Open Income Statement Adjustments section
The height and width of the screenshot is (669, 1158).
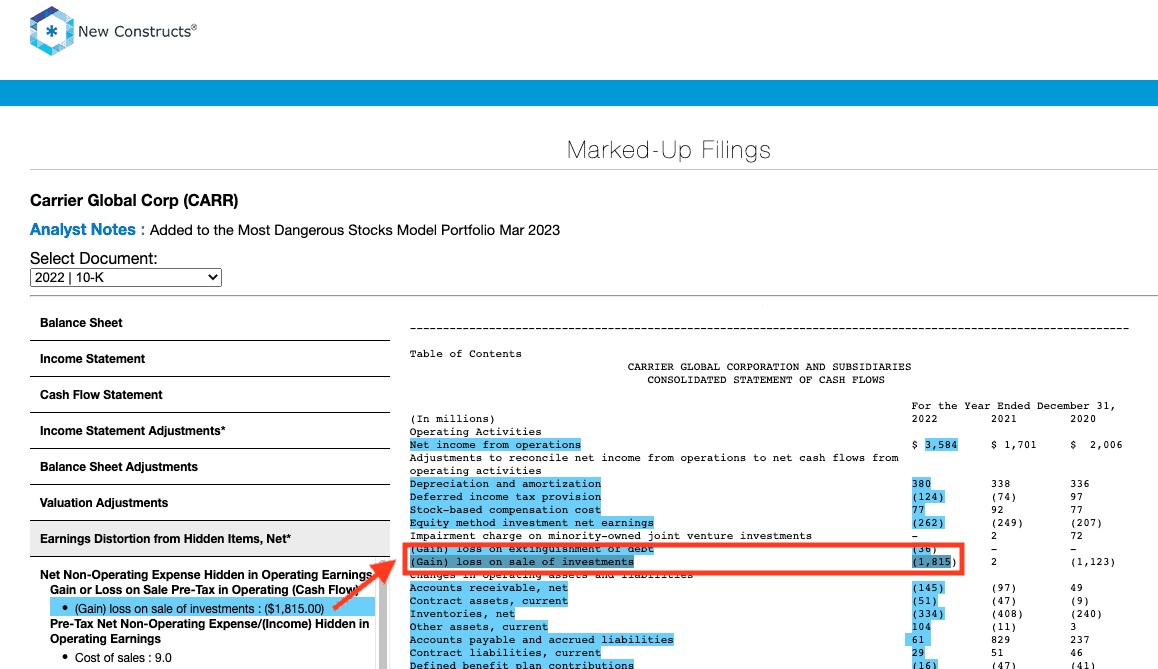pos(210,431)
